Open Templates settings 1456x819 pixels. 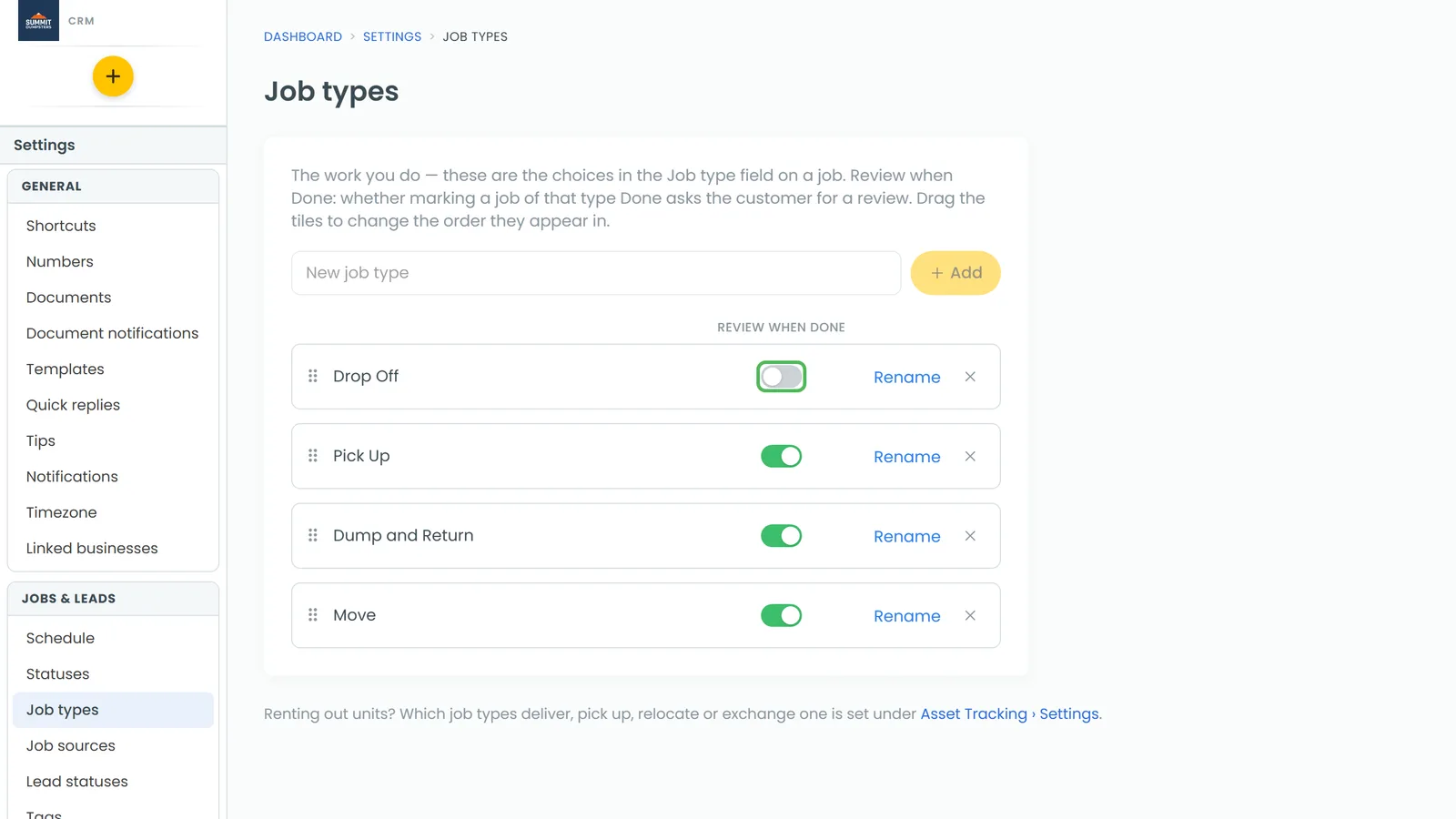tap(113, 369)
